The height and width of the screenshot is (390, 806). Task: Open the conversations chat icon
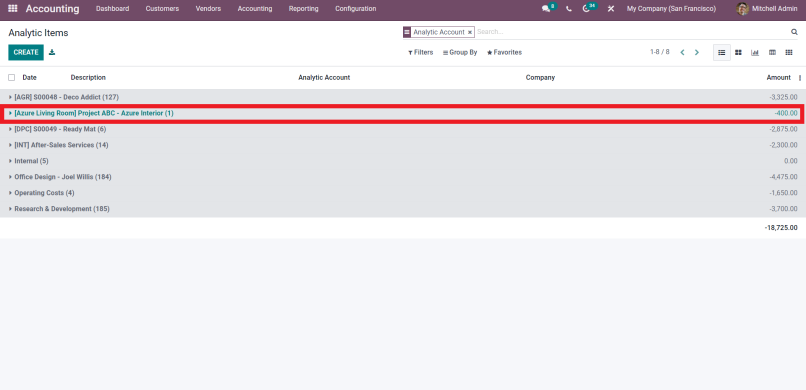click(x=546, y=9)
